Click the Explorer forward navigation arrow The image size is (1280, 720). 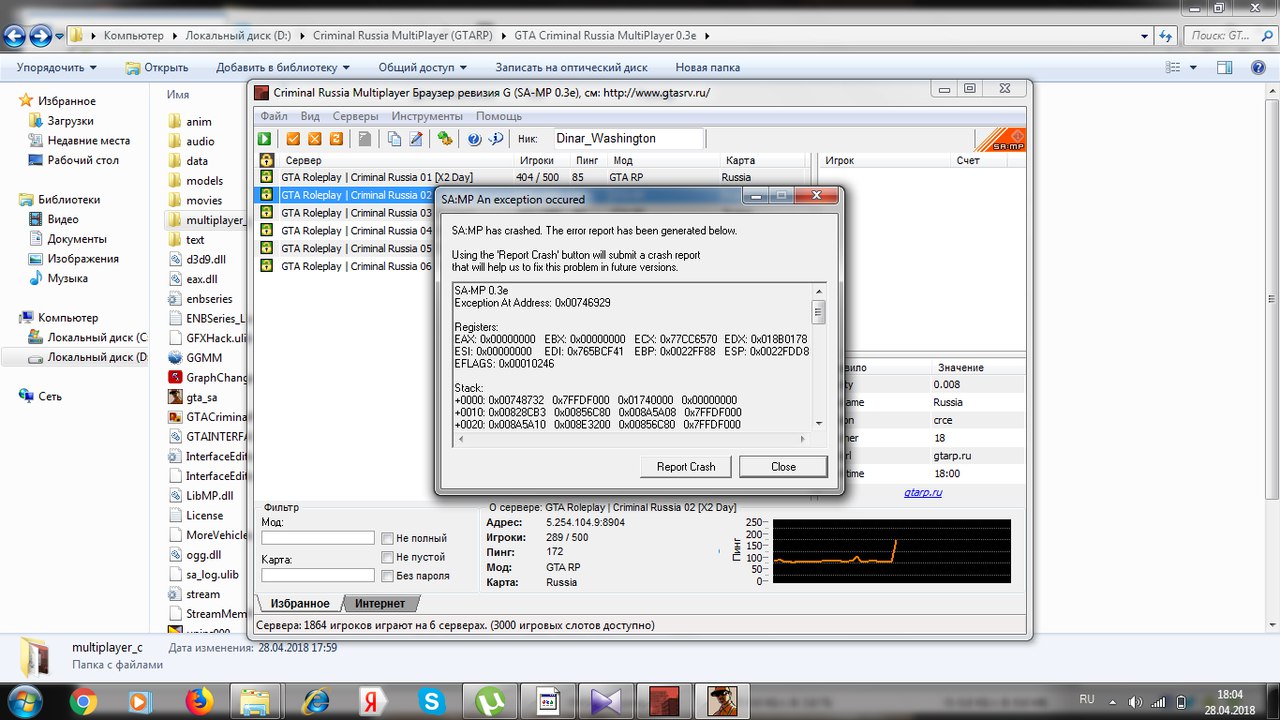[41, 36]
